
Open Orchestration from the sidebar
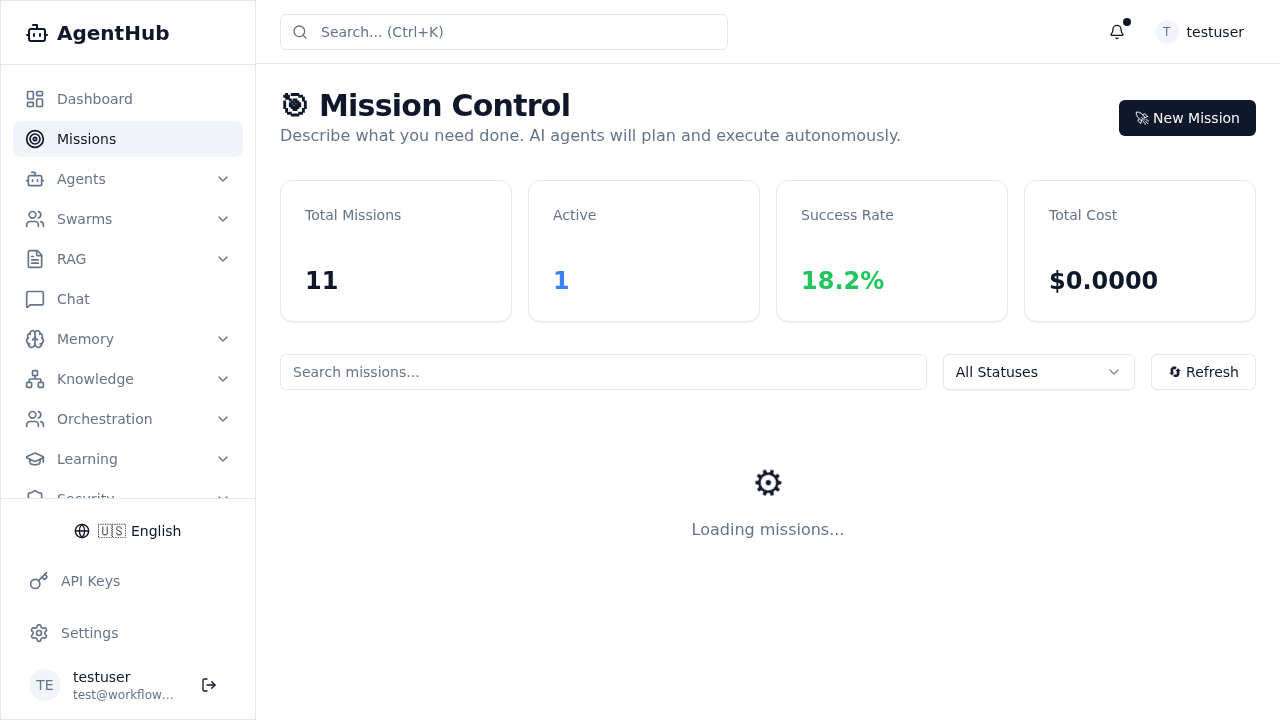(x=104, y=419)
